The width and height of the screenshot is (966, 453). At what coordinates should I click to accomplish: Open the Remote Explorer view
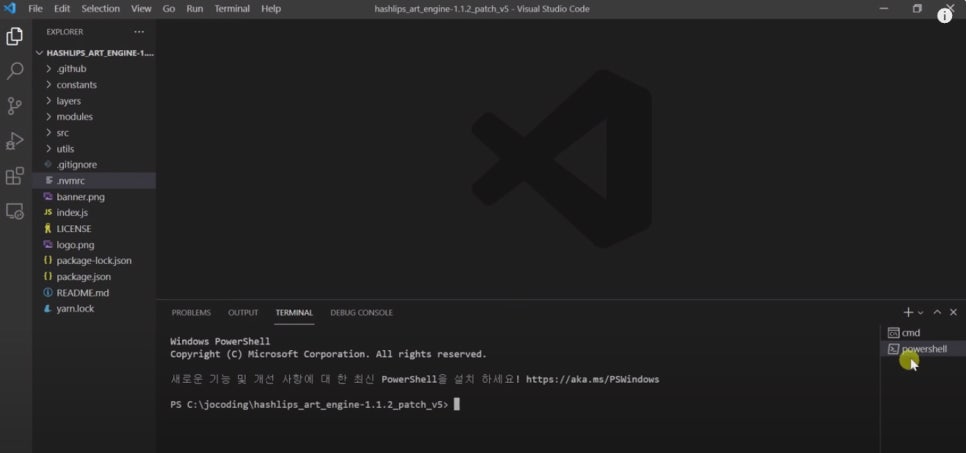click(x=15, y=211)
